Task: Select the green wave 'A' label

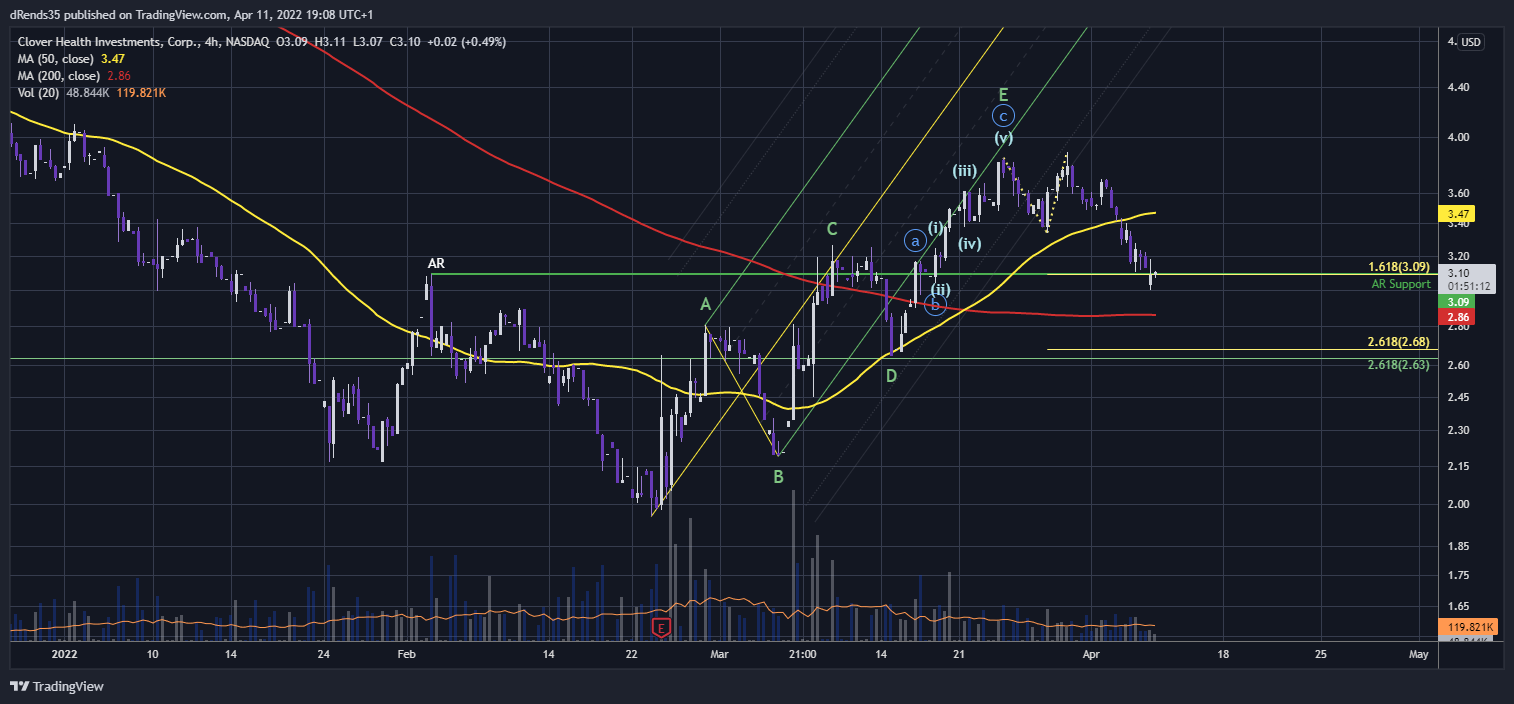Action: (705, 304)
